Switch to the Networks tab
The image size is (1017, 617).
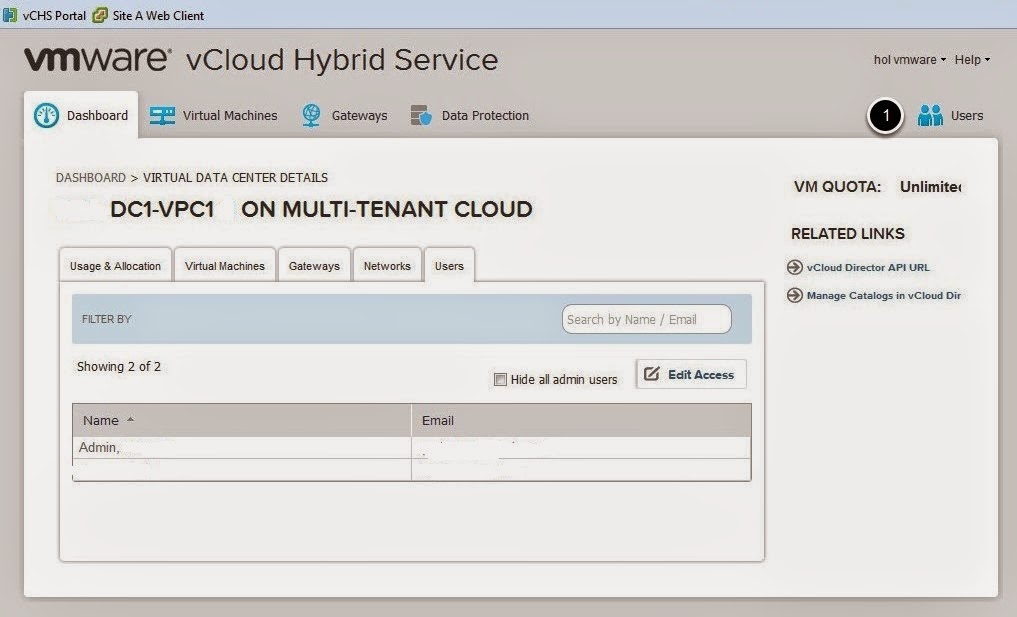coord(387,265)
